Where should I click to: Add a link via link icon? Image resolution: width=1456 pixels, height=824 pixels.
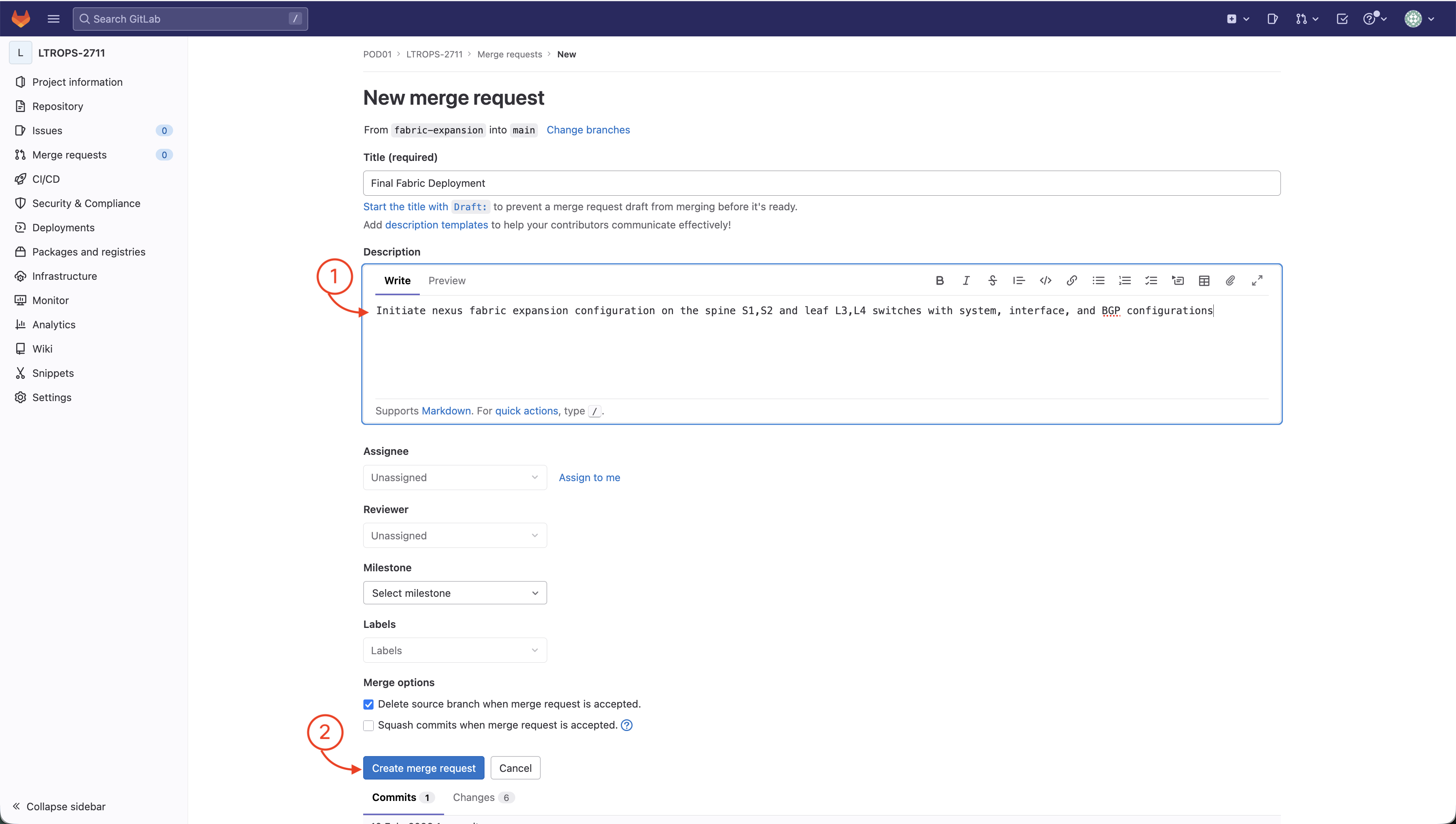pos(1072,281)
